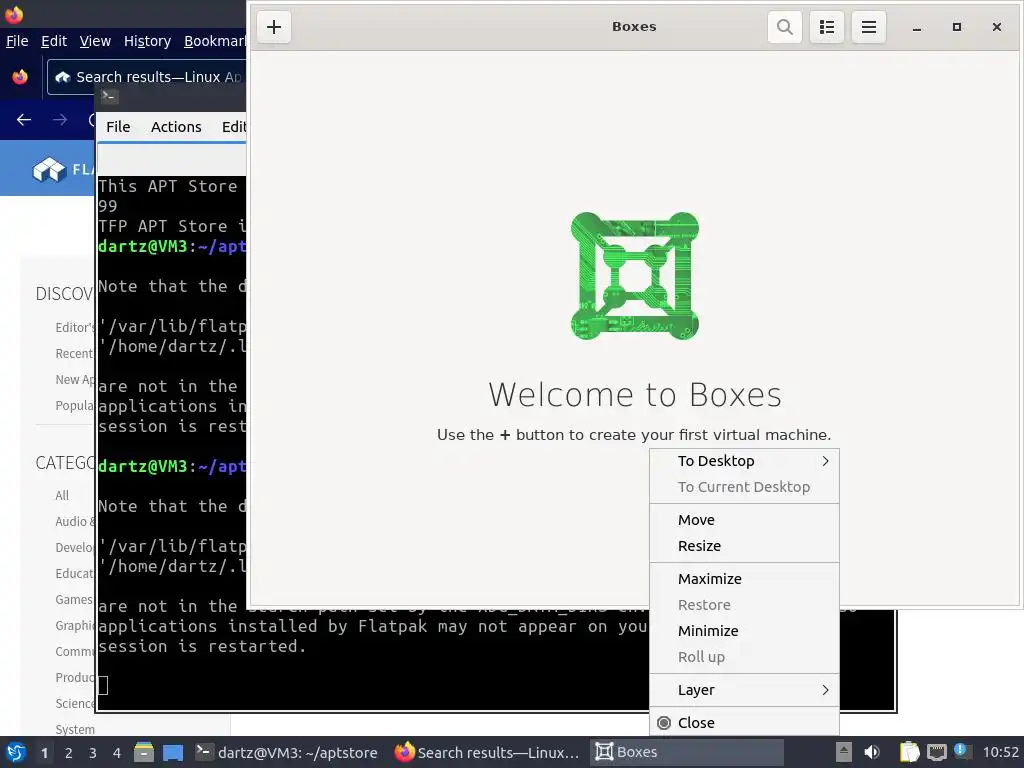This screenshot has width=1024, height=768.
Task: Click the update notifier tray icon
Action: point(961,750)
